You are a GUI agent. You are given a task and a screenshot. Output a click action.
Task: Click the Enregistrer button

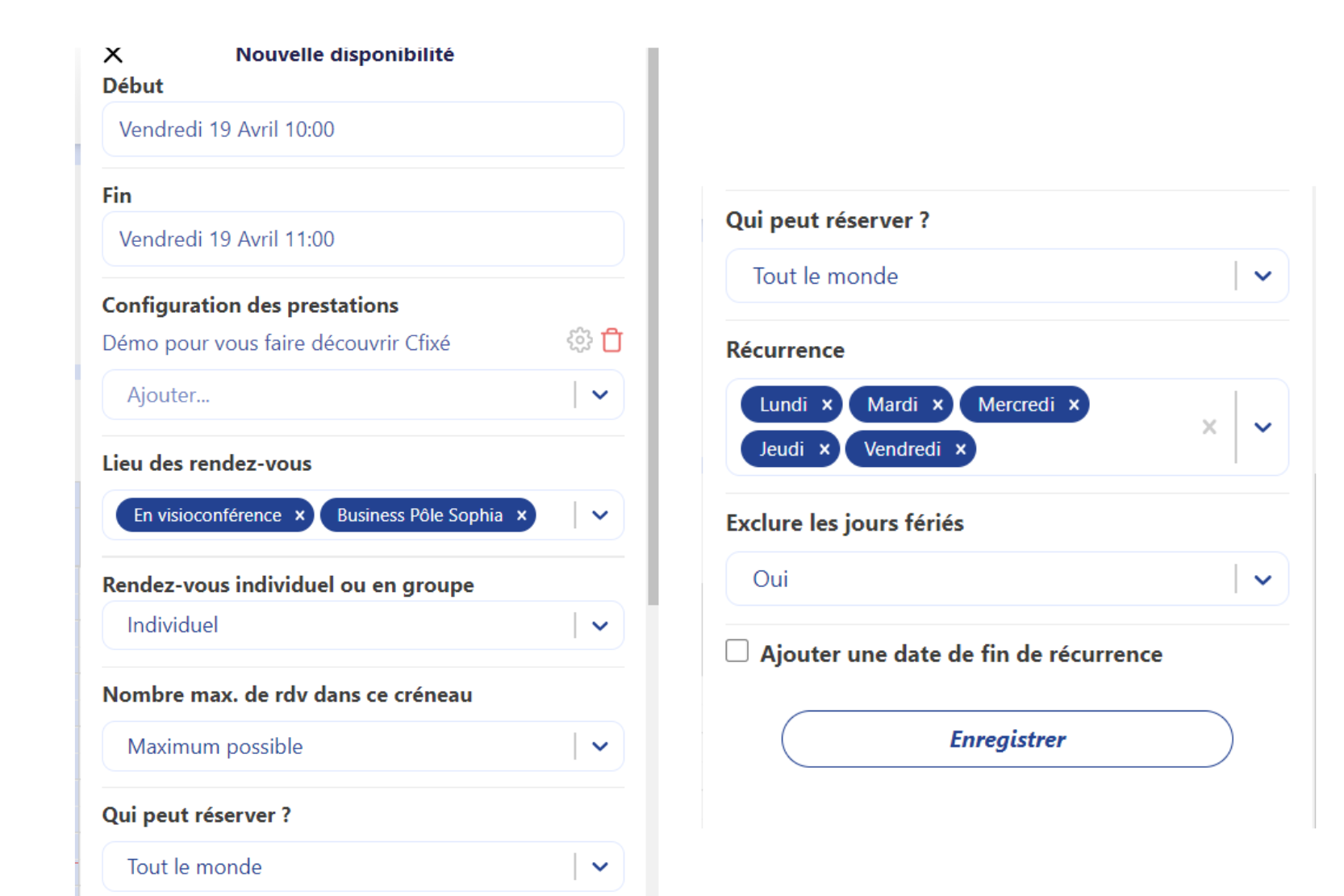pos(1007,739)
